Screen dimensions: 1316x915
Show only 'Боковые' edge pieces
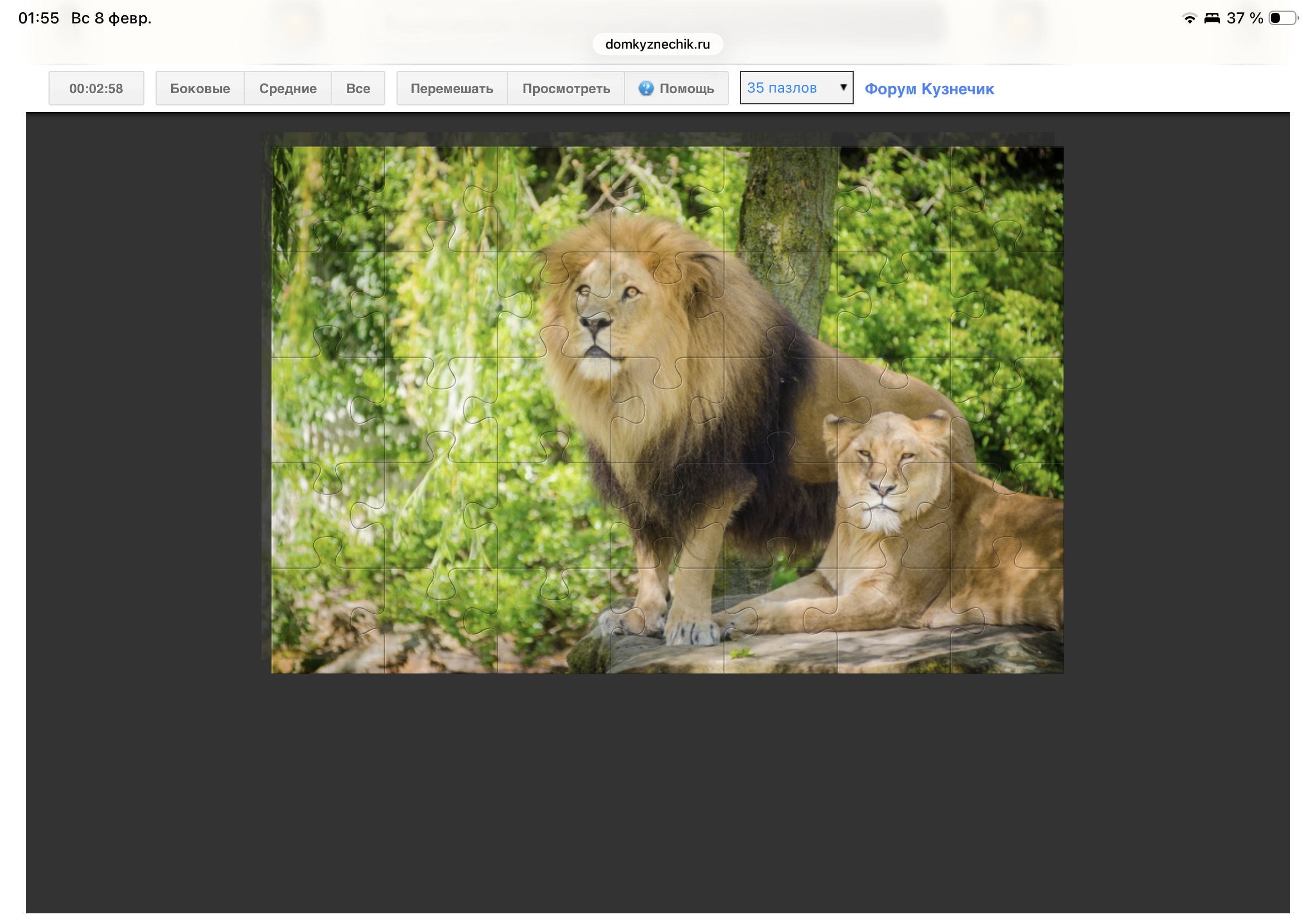point(200,88)
